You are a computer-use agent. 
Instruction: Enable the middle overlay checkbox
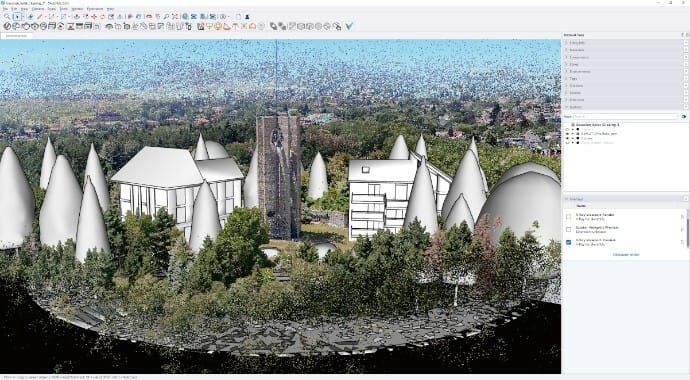pos(569,229)
